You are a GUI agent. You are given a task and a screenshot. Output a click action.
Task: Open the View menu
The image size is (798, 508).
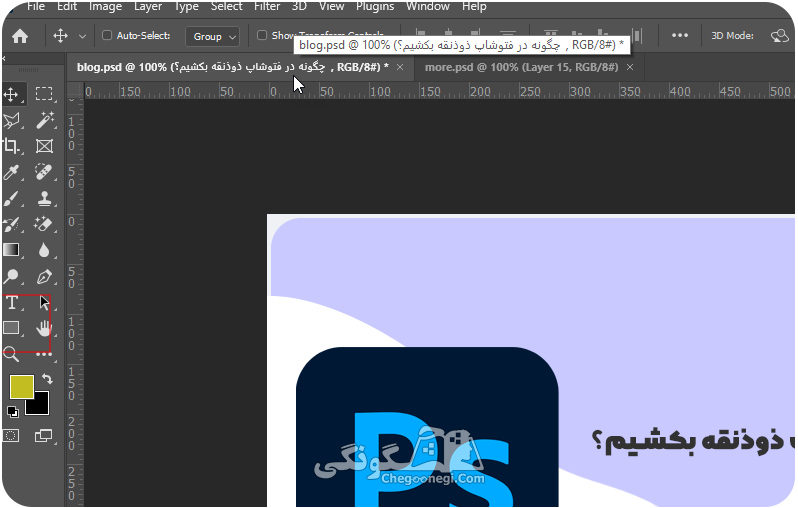click(331, 7)
